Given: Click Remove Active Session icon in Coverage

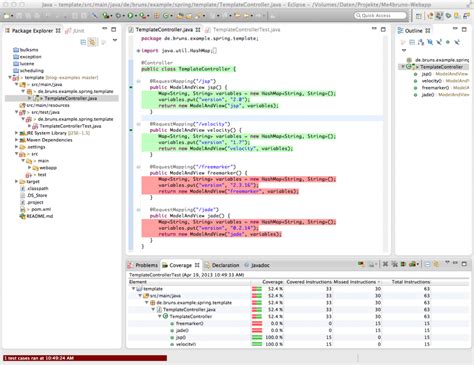Looking at the screenshot, I should [385, 264].
